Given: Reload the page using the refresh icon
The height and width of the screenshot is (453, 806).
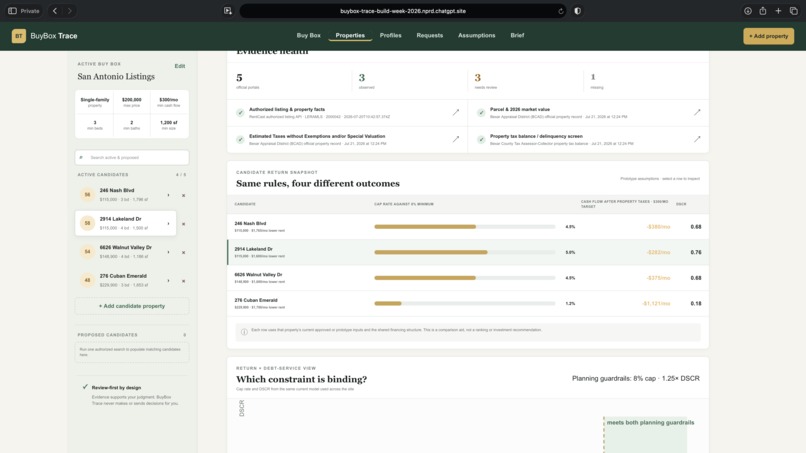Looking at the screenshot, I should (561, 11).
